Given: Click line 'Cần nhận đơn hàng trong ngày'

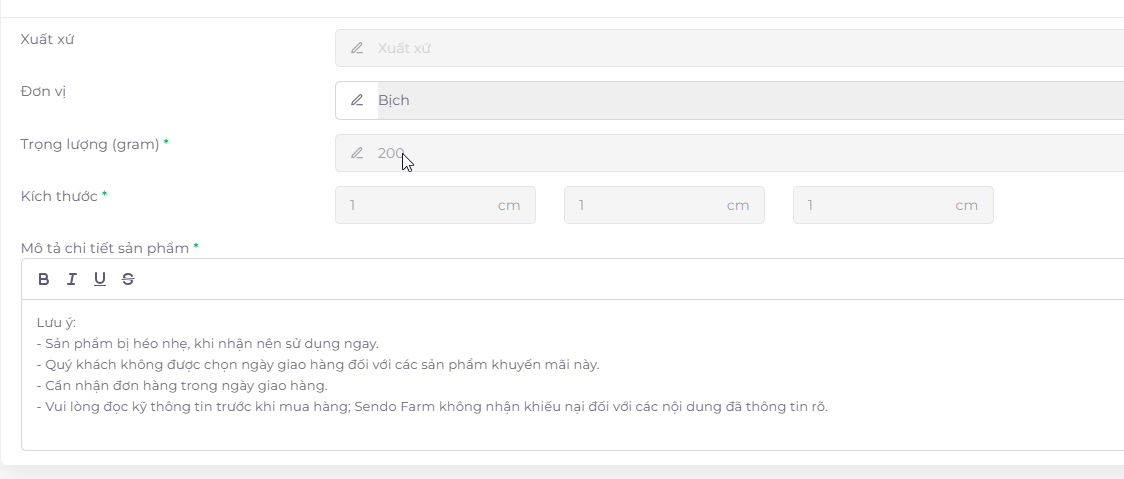Looking at the screenshot, I should click(x=182, y=386).
